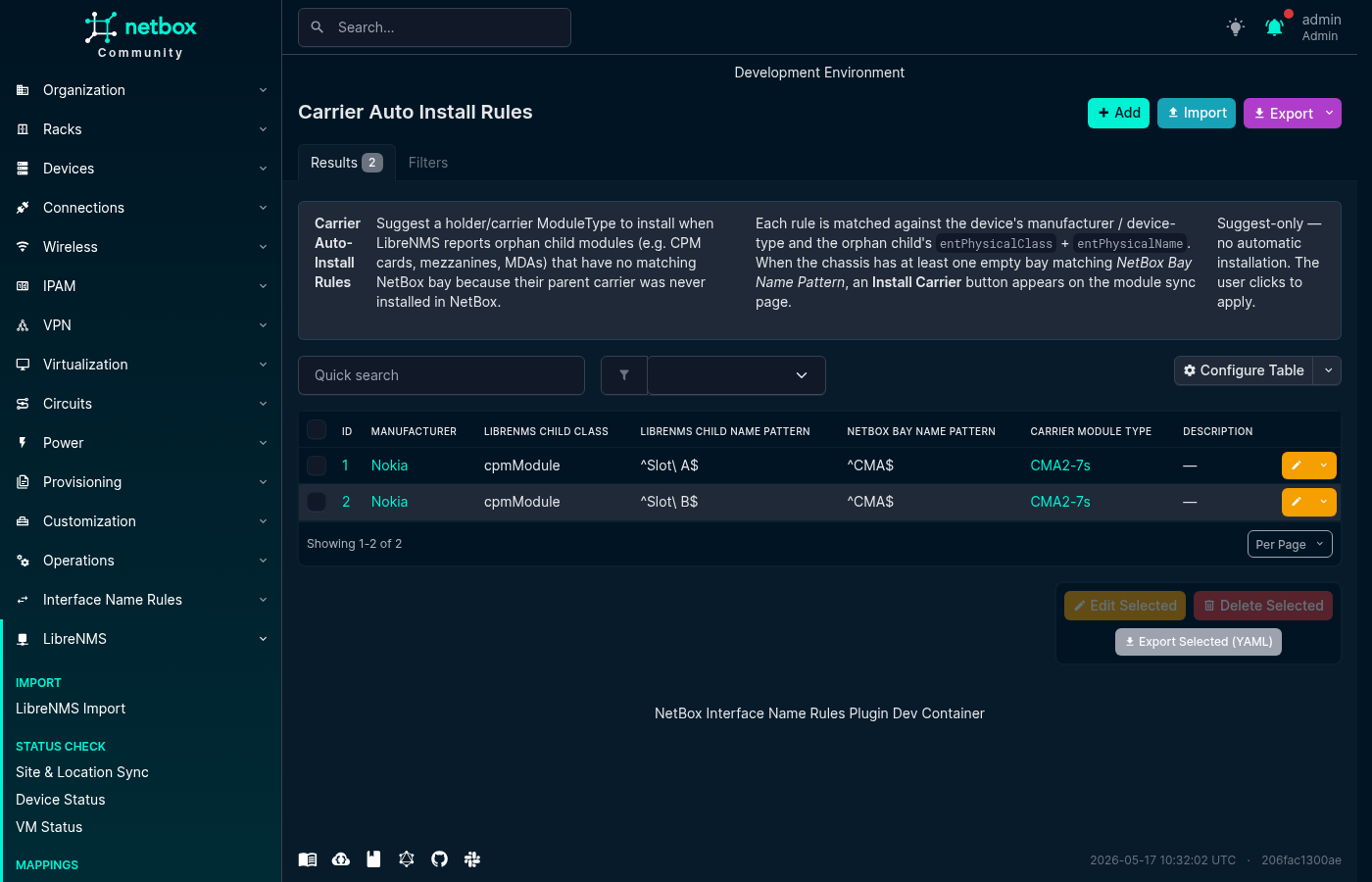The image size is (1372, 882).
Task: Click the Export button
Action: [x=1282, y=113]
